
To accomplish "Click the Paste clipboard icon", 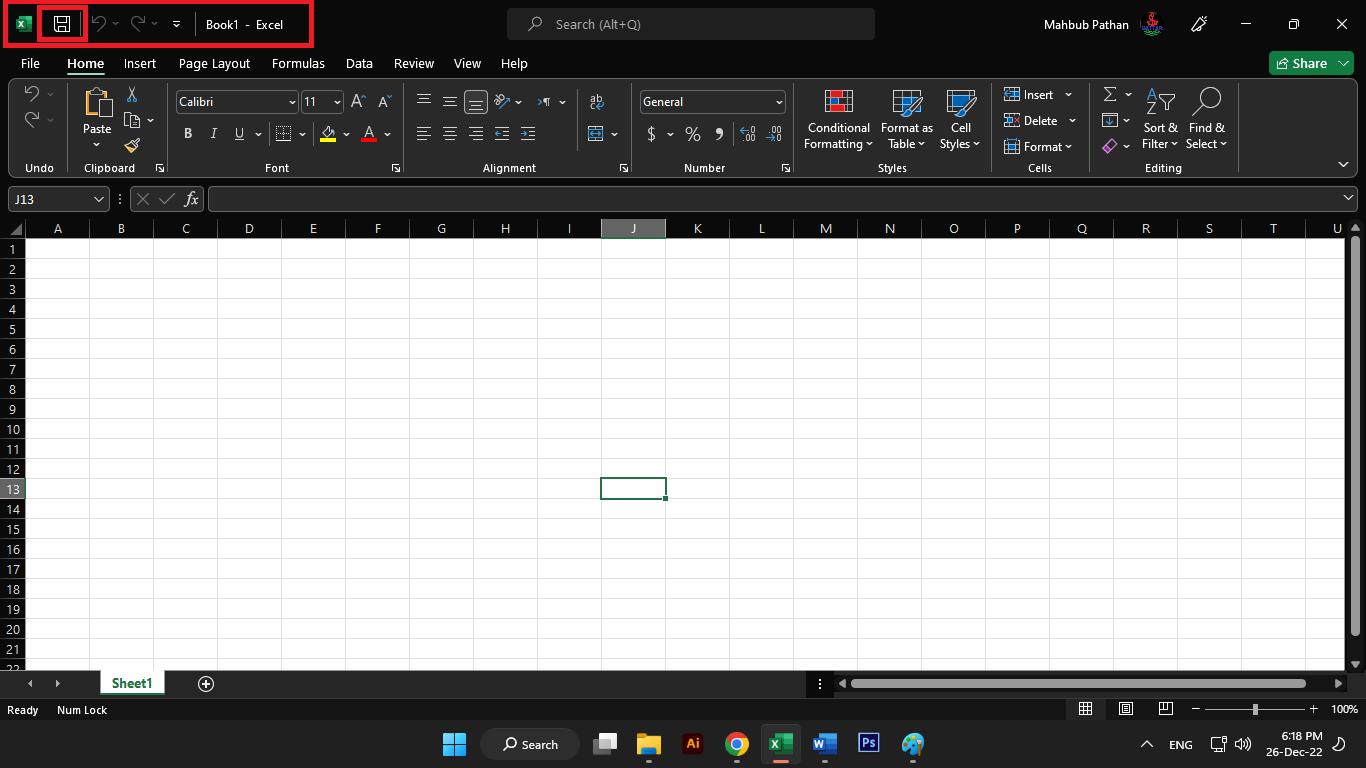I will (x=97, y=103).
